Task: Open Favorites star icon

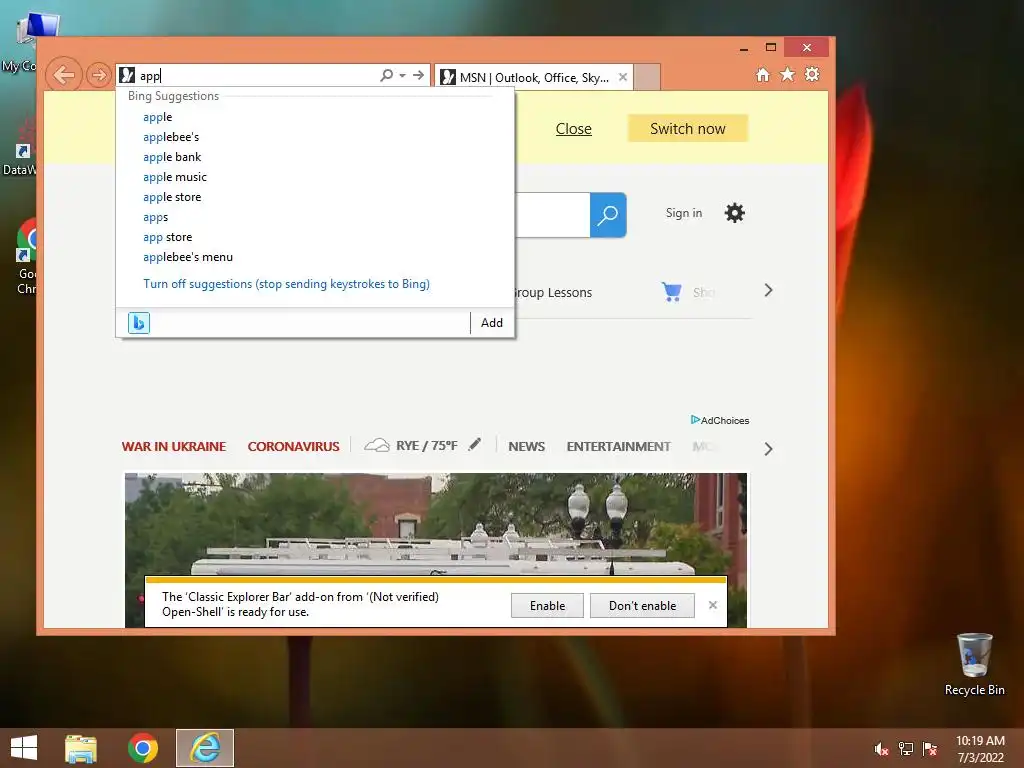Action: tap(788, 74)
